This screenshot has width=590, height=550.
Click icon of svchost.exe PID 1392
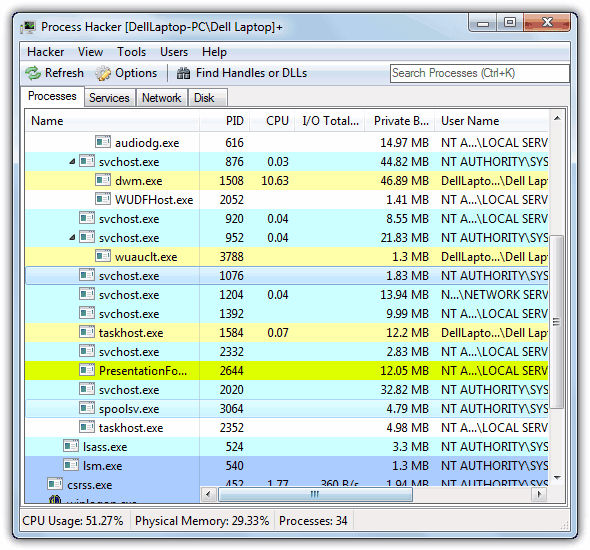pyautogui.click(x=87, y=313)
